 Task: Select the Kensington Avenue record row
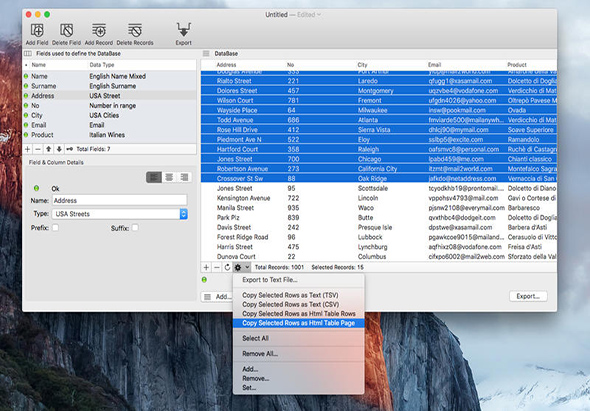[379, 198]
